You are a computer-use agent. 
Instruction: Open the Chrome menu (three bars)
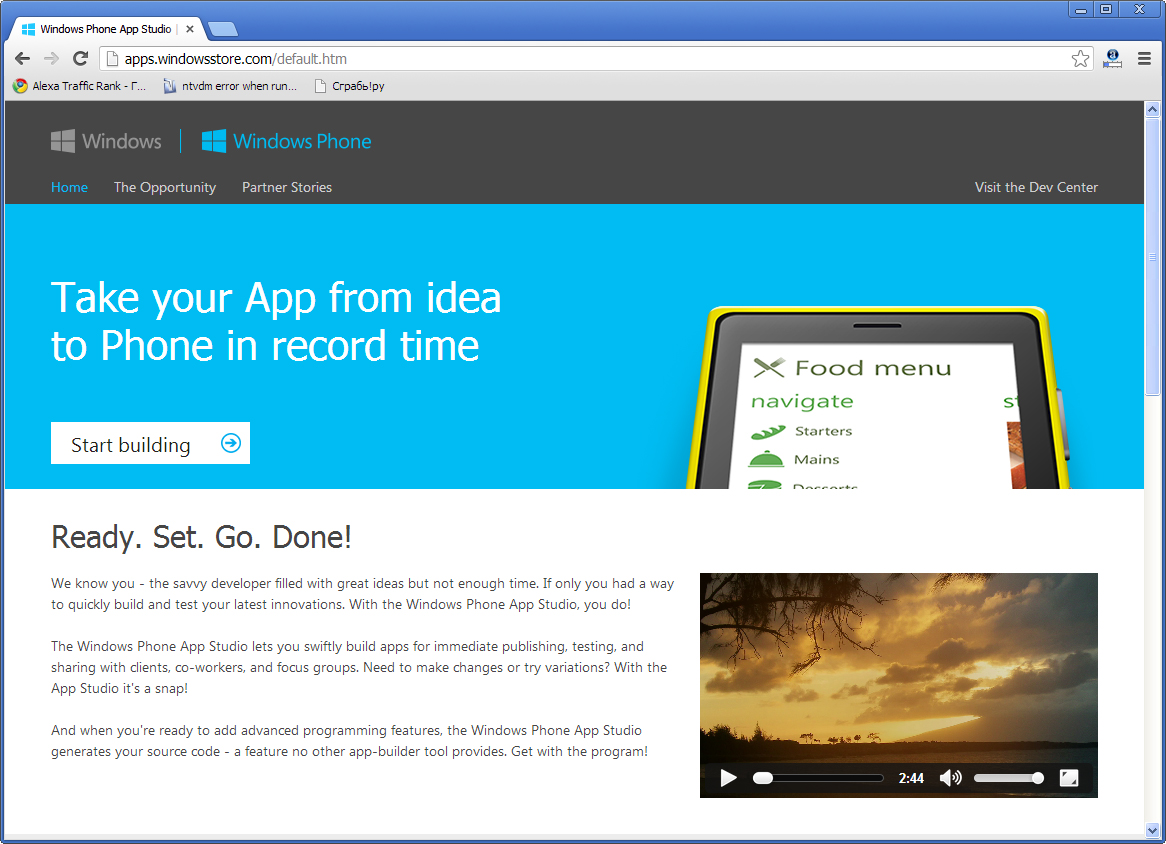(1144, 59)
